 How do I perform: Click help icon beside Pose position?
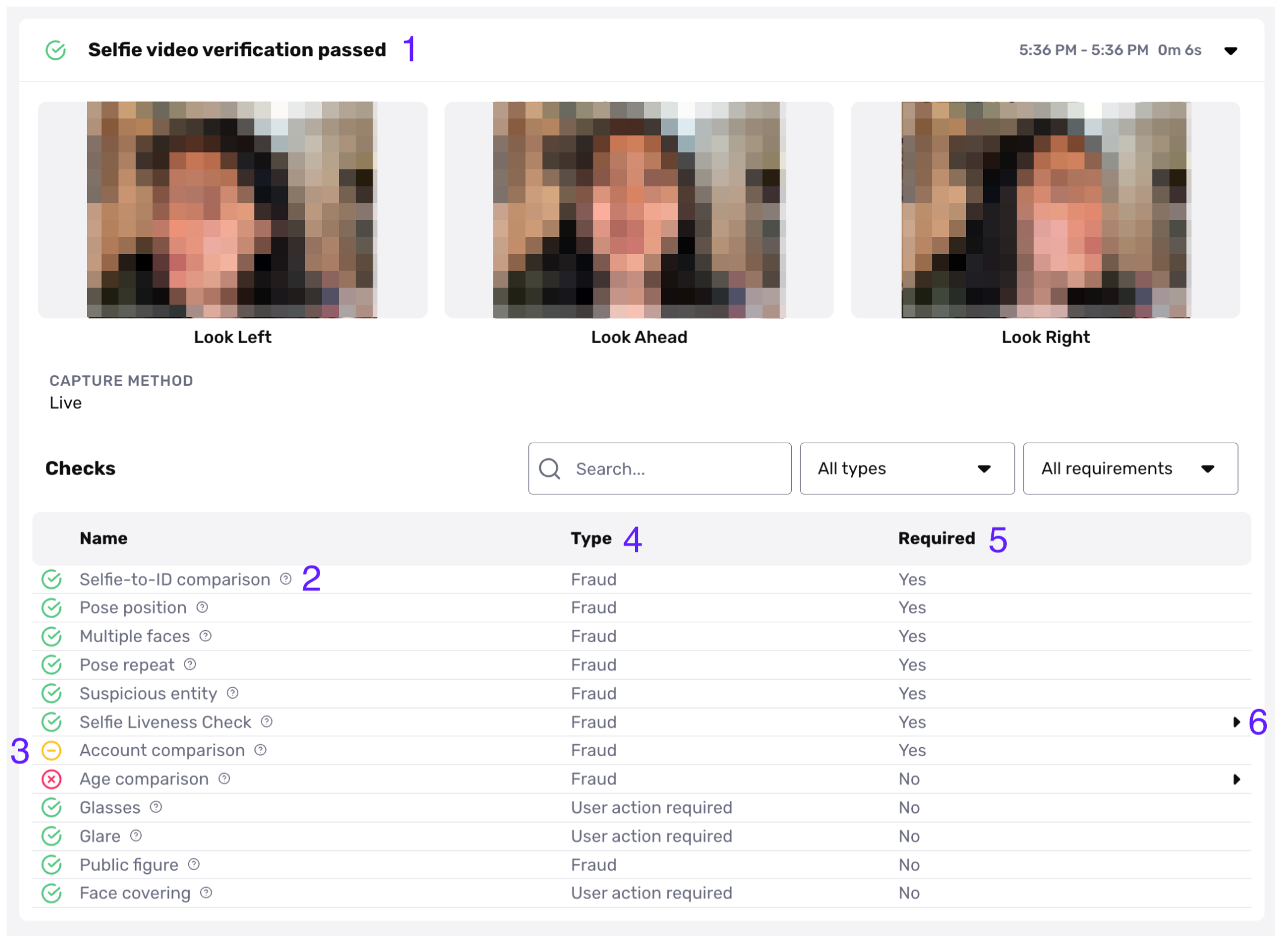(x=203, y=607)
